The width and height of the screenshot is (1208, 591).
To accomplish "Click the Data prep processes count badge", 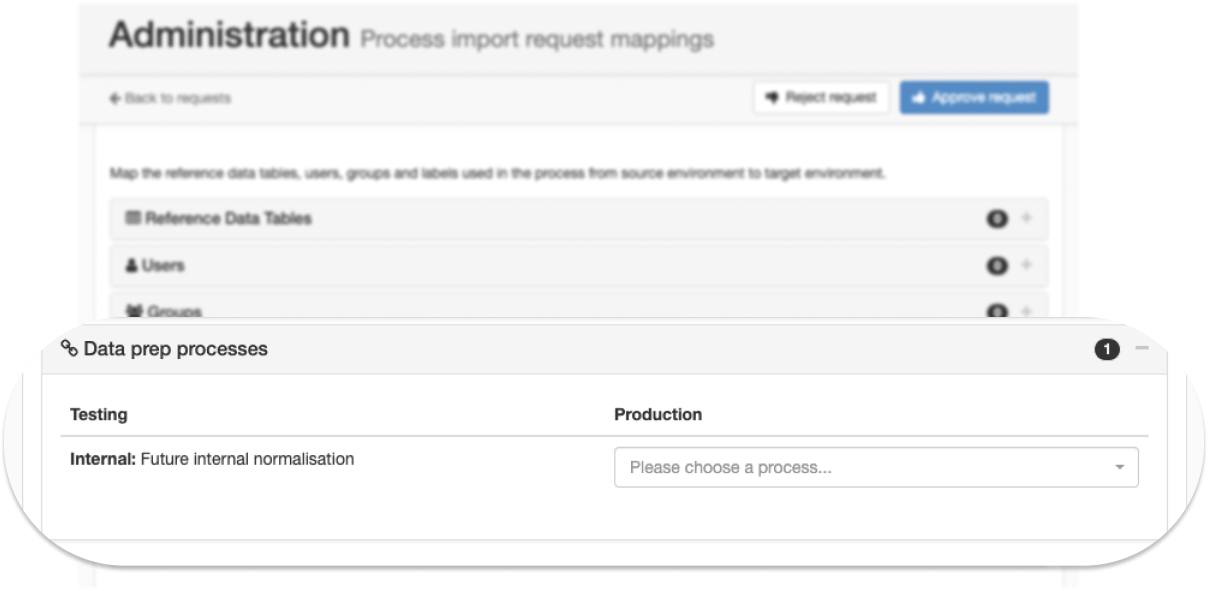I will click(1106, 349).
